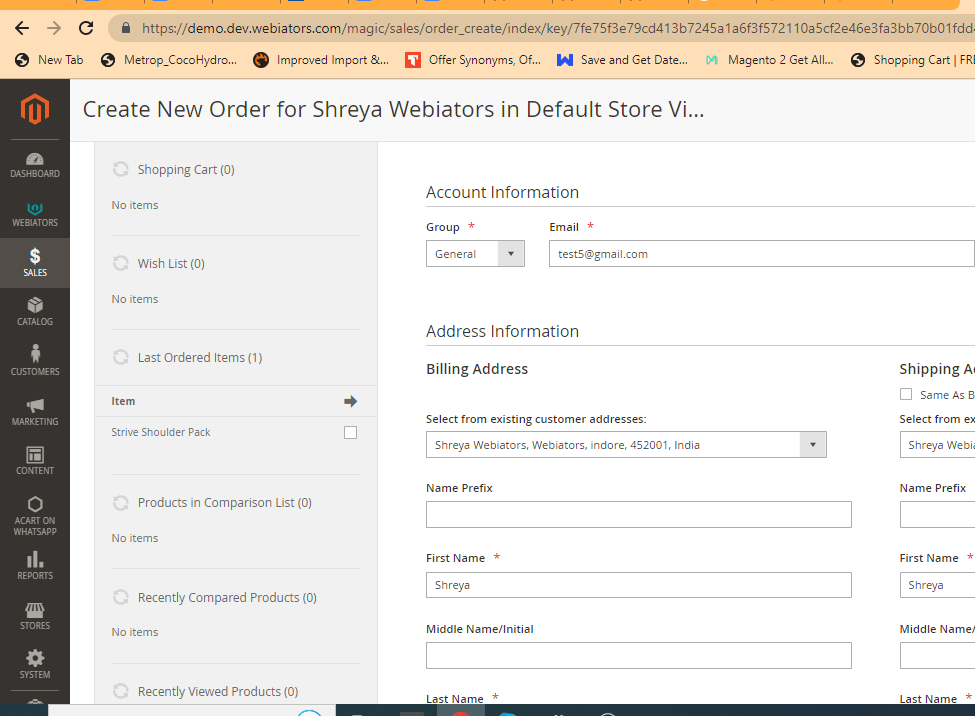Click the Email input field

(762, 254)
